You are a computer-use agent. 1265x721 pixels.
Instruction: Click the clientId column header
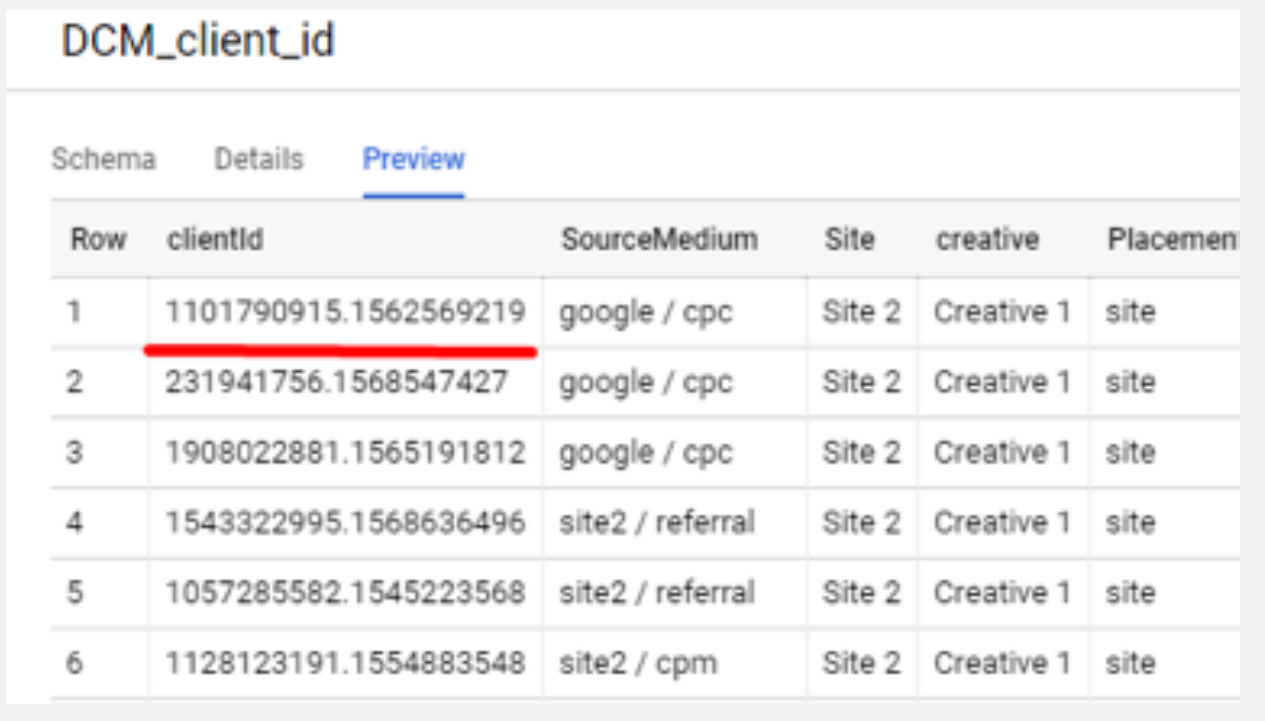(215, 240)
